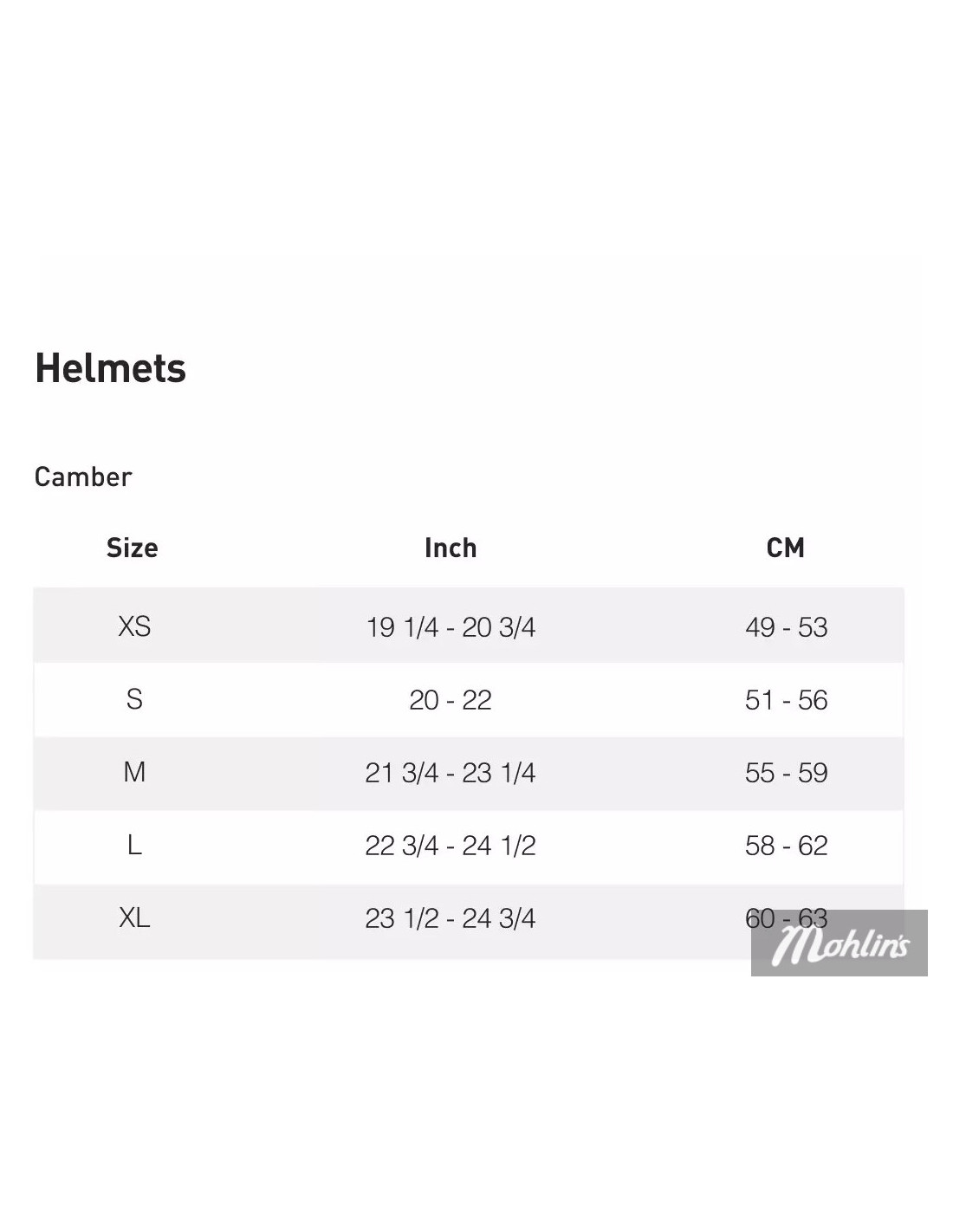Select the L size cell
This screenshot has width=953, height=1232.
click(x=134, y=845)
